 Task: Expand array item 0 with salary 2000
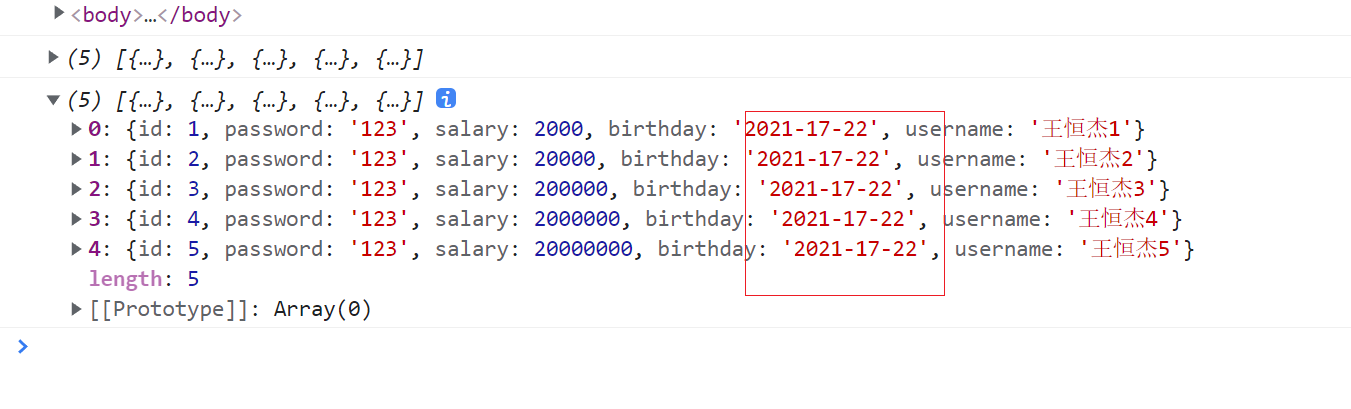coord(77,129)
